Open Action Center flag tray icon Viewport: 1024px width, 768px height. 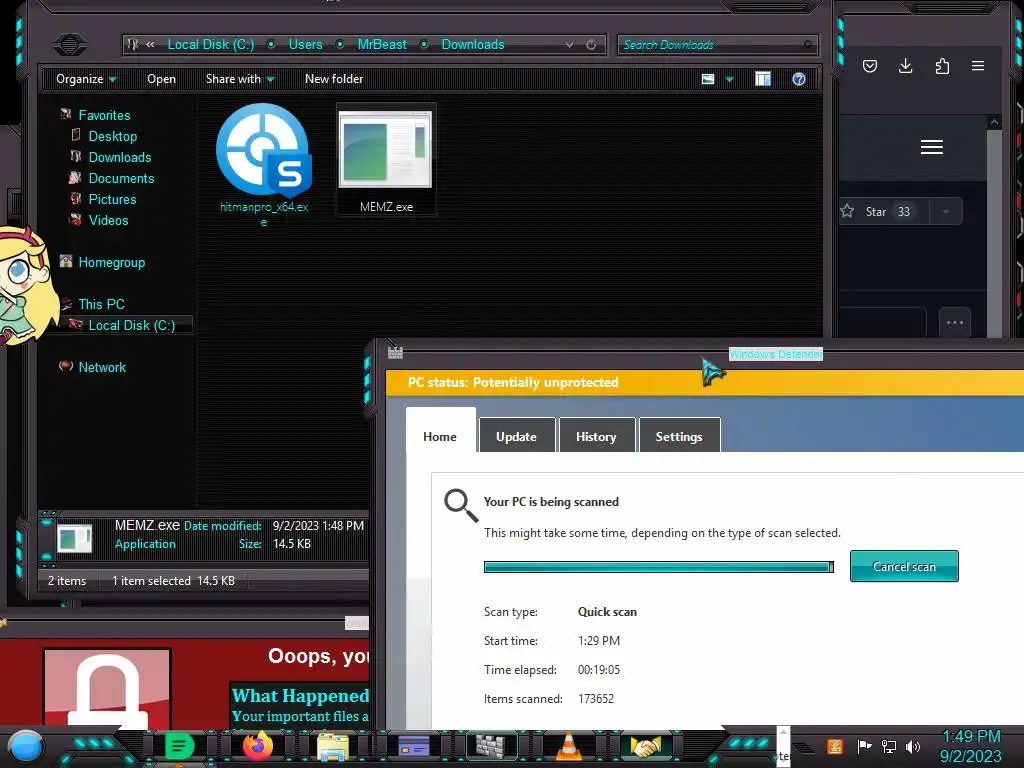pos(864,746)
